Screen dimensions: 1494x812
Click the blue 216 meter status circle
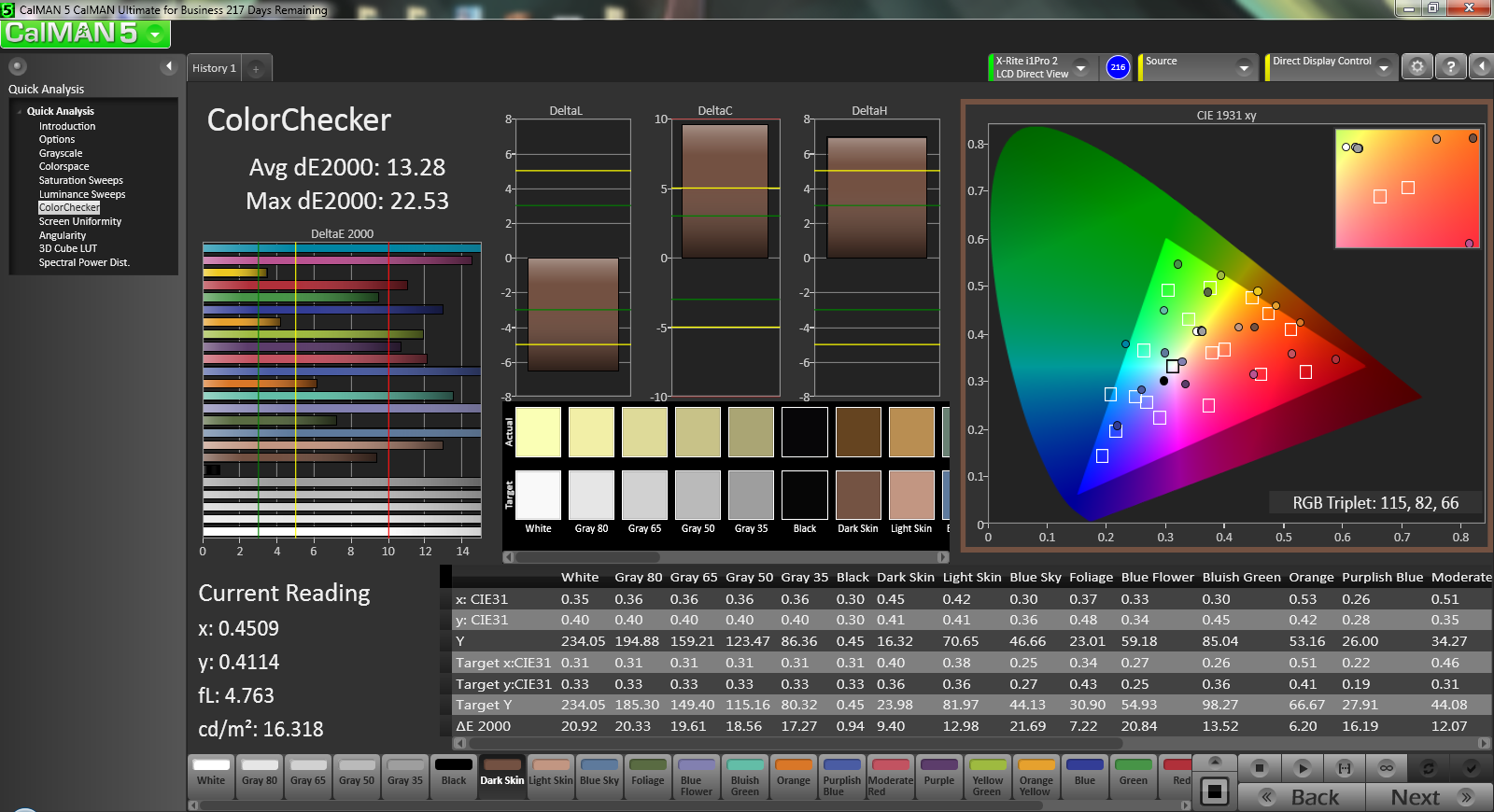click(x=1118, y=67)
